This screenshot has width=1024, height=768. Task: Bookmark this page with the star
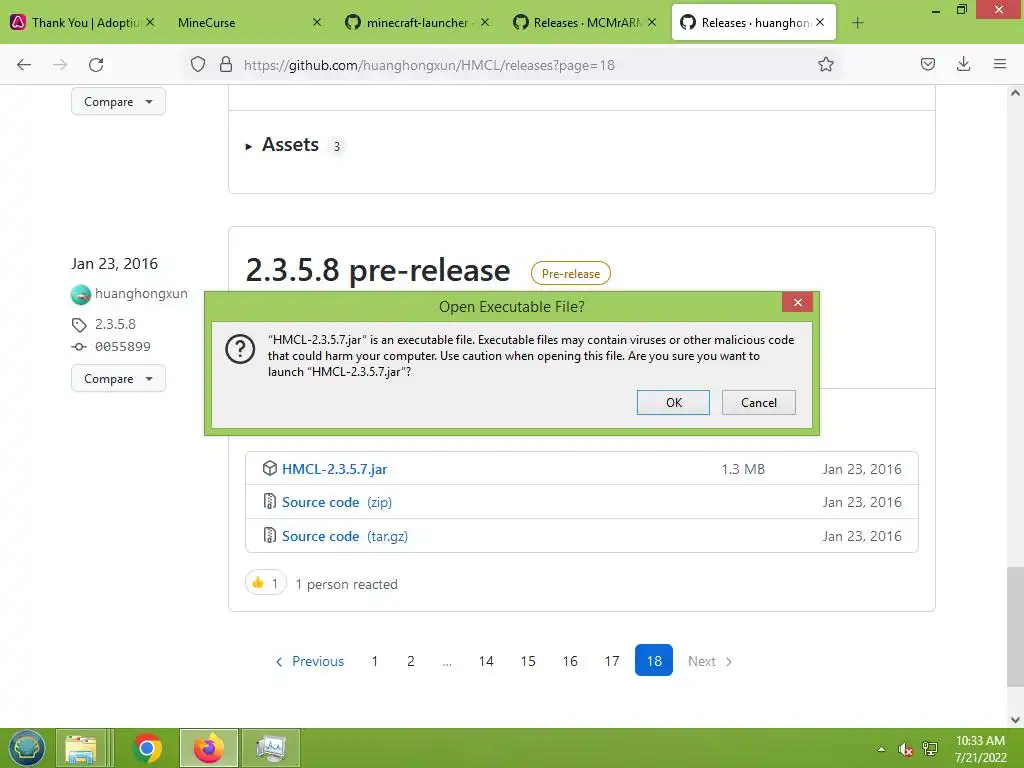(825, 64)
